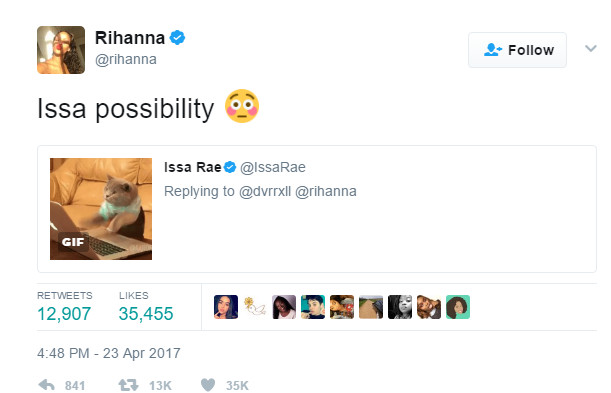Open Issa Rae's name in the quoted tweet
Viewport: 611px width, 393px height.
tap(192, 167)
